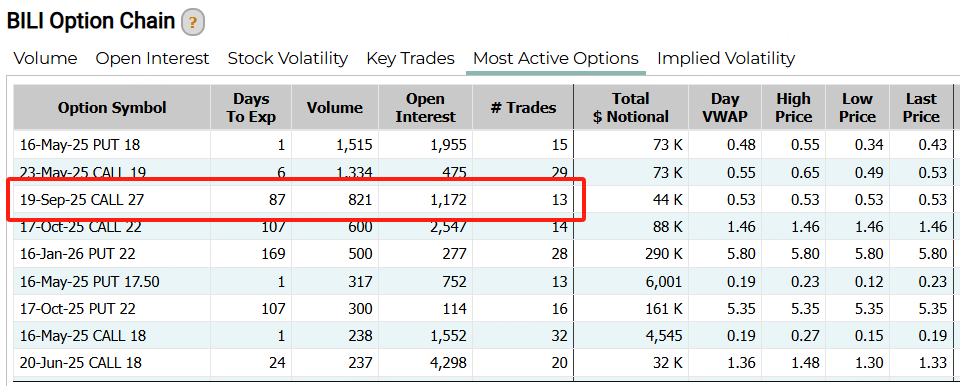Sort by Total $ Notional header

tap(631, 108)
